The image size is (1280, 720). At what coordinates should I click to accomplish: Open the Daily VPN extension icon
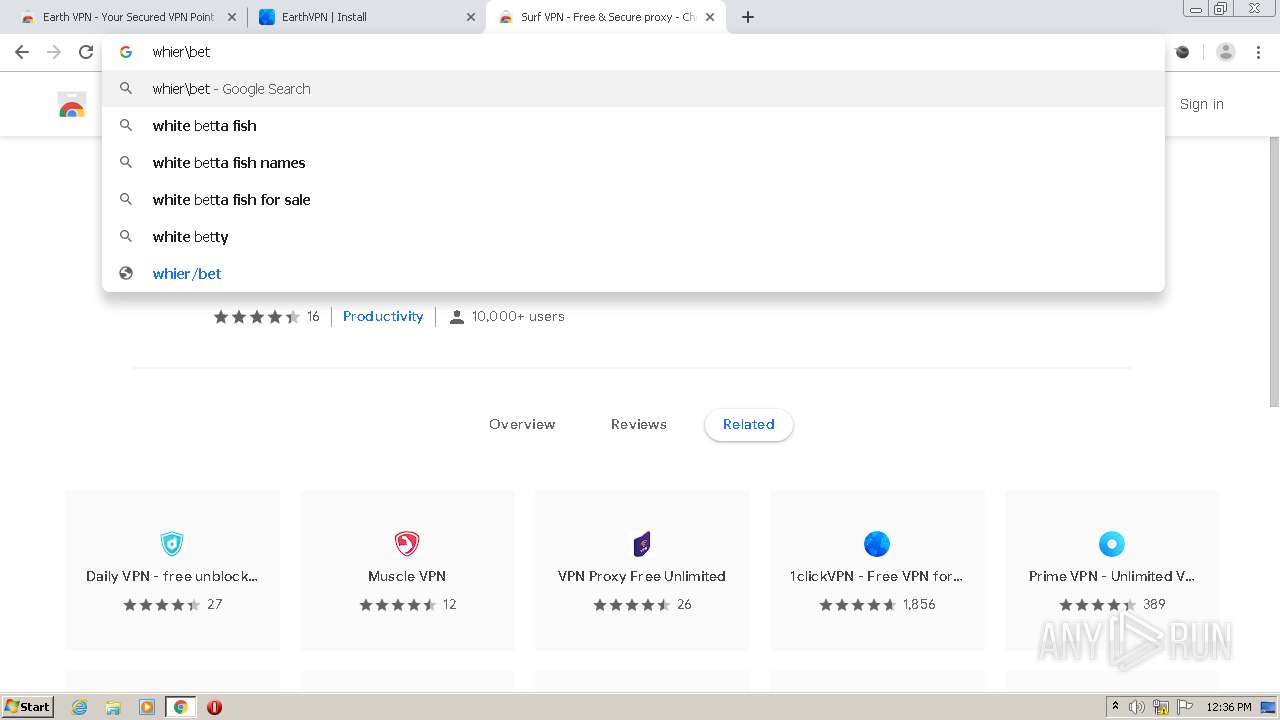pyautogui.click(x=172, y=544)
